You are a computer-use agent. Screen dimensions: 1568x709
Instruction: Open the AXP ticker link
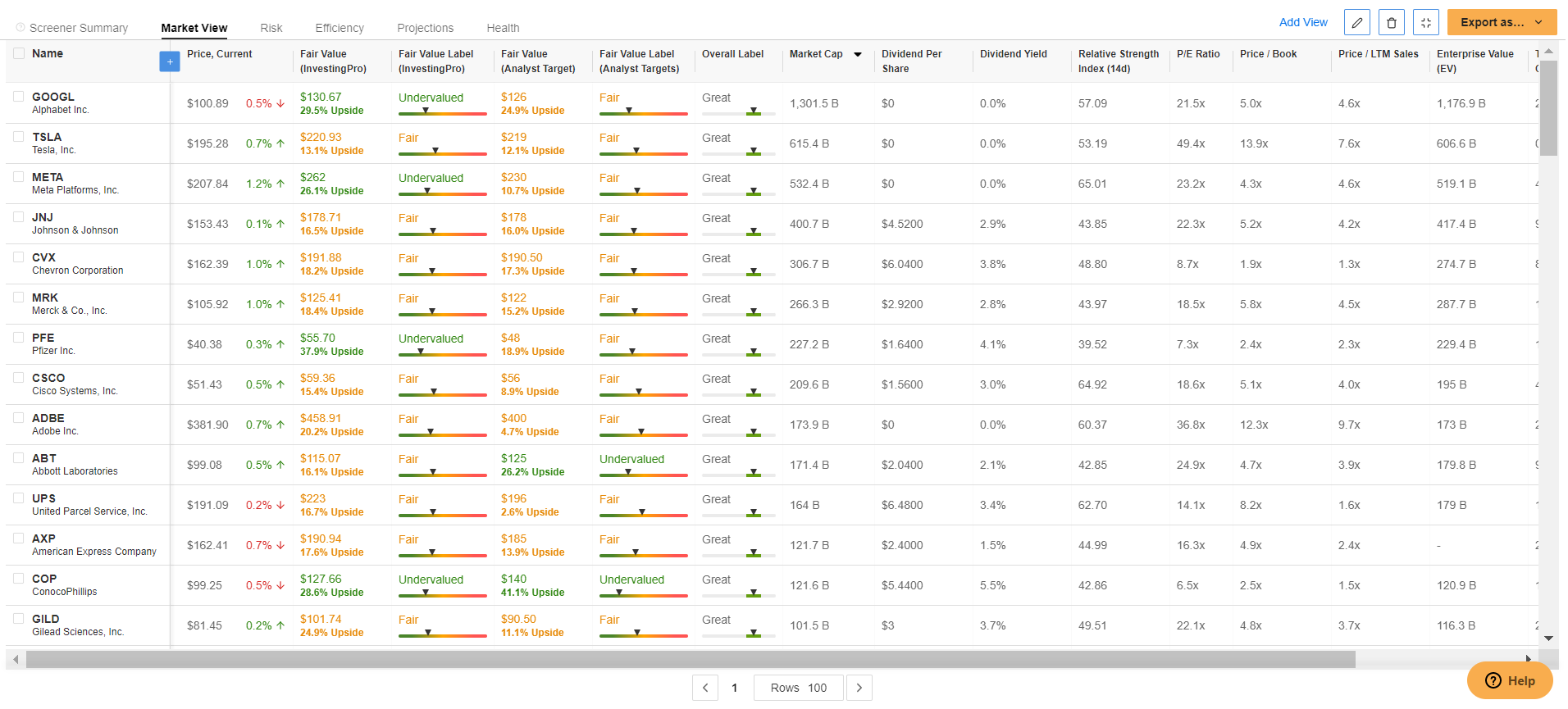pyautogui.click(x=43, y=539)
